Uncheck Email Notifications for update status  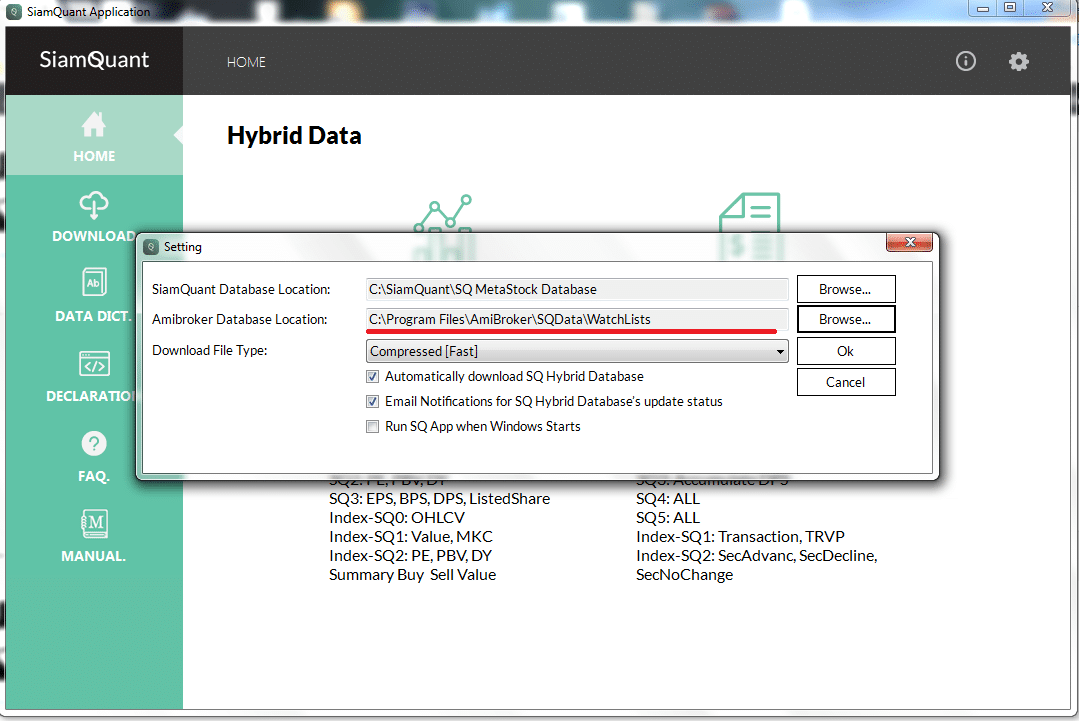pos(373,402)
